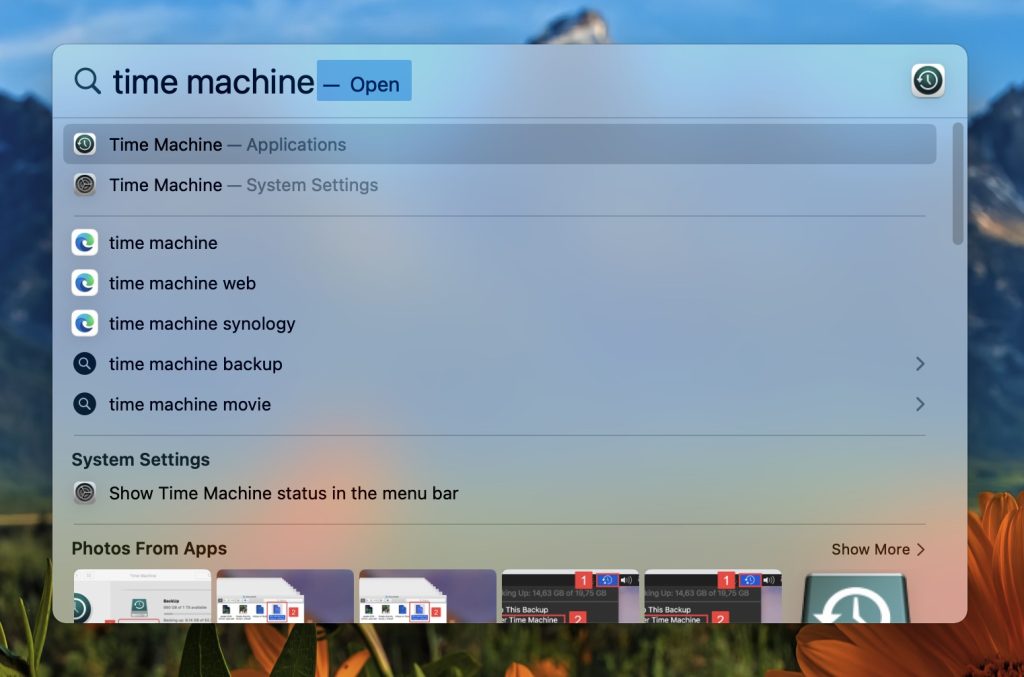Open 'Show Time Machine status in the menu bar'
Viewport: 1024px width, 677px height.
point(283,492)
